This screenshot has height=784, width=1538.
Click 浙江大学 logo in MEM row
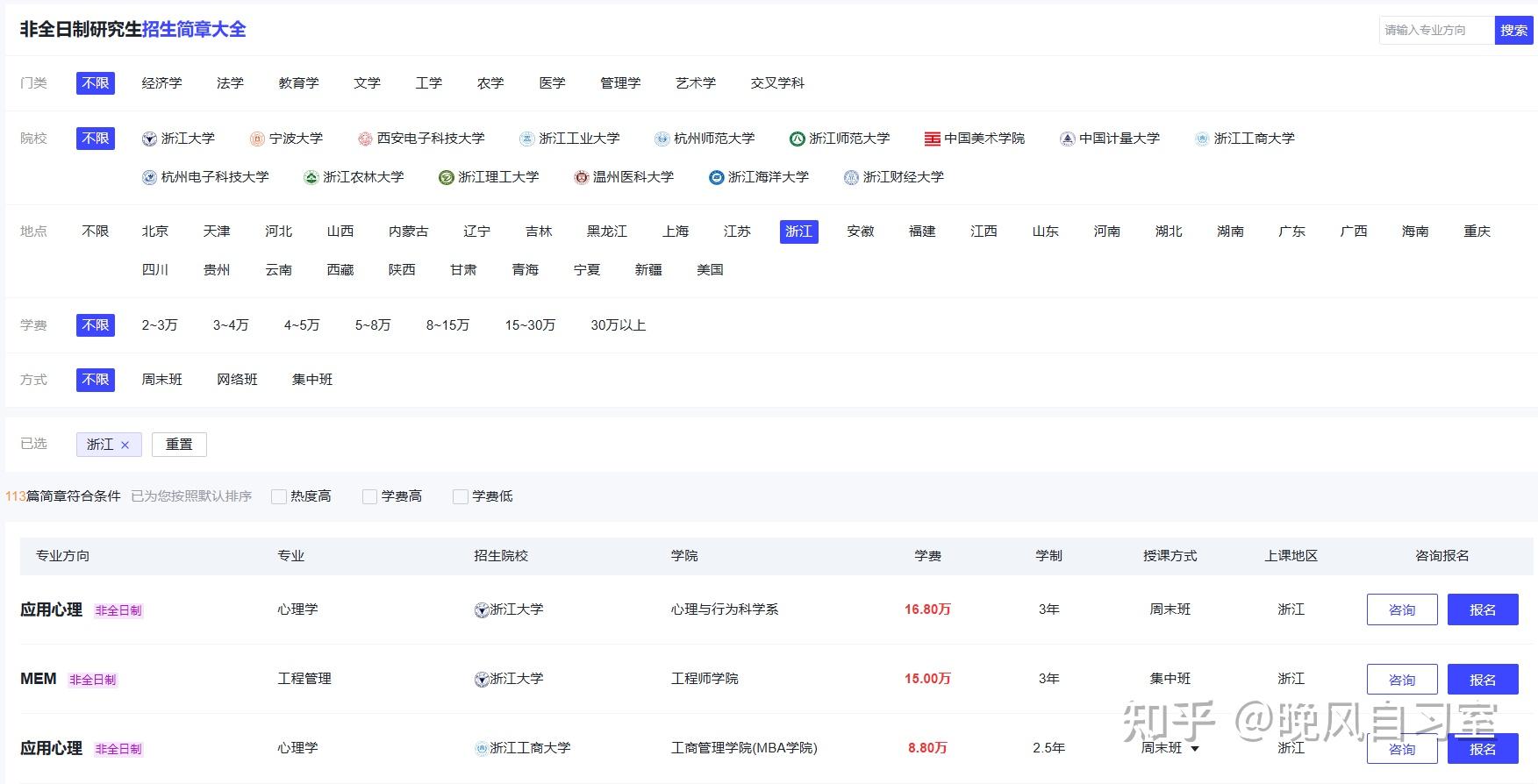482,679
